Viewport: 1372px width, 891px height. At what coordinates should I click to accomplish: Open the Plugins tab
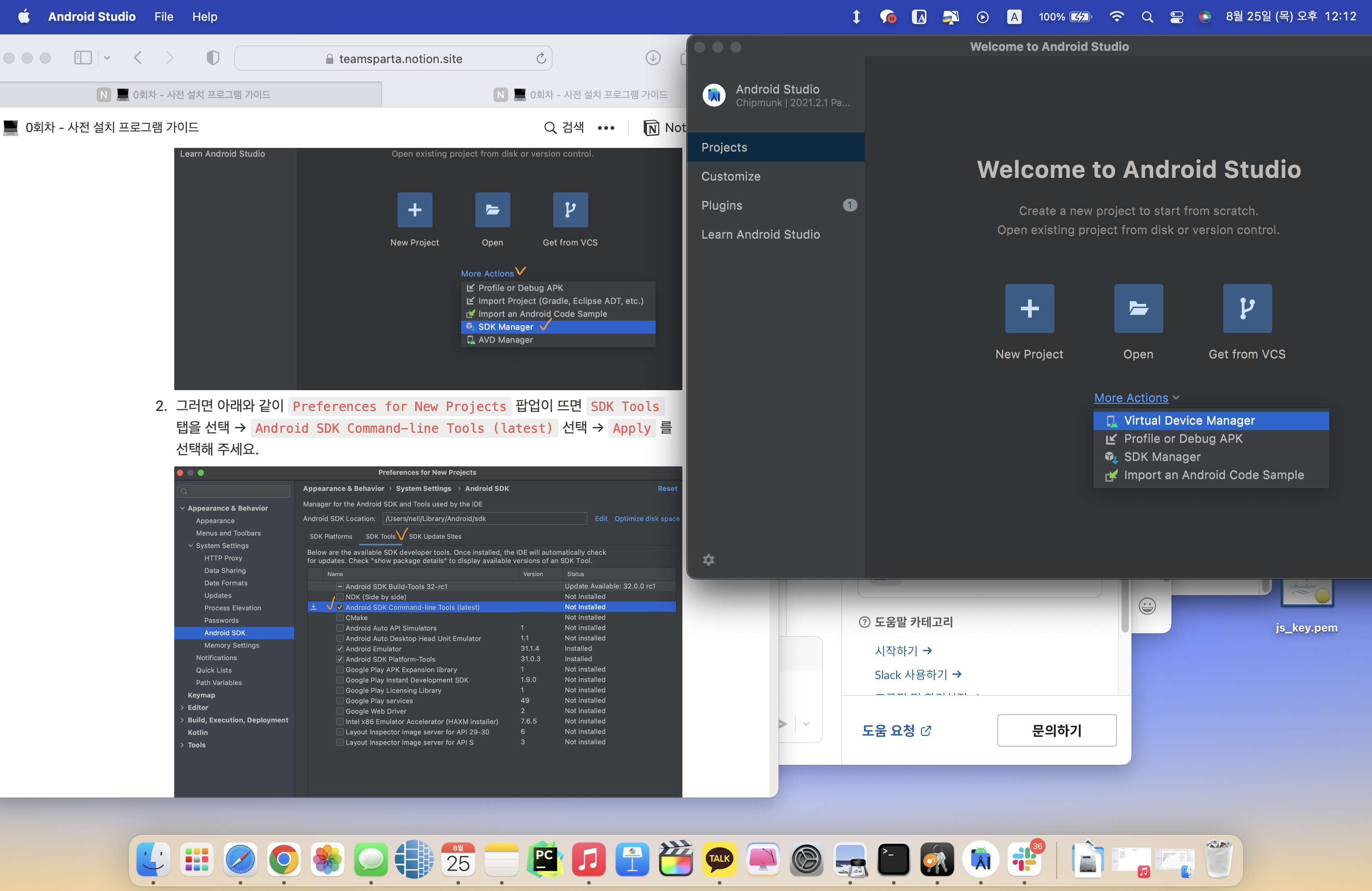(x=775, y=205)
